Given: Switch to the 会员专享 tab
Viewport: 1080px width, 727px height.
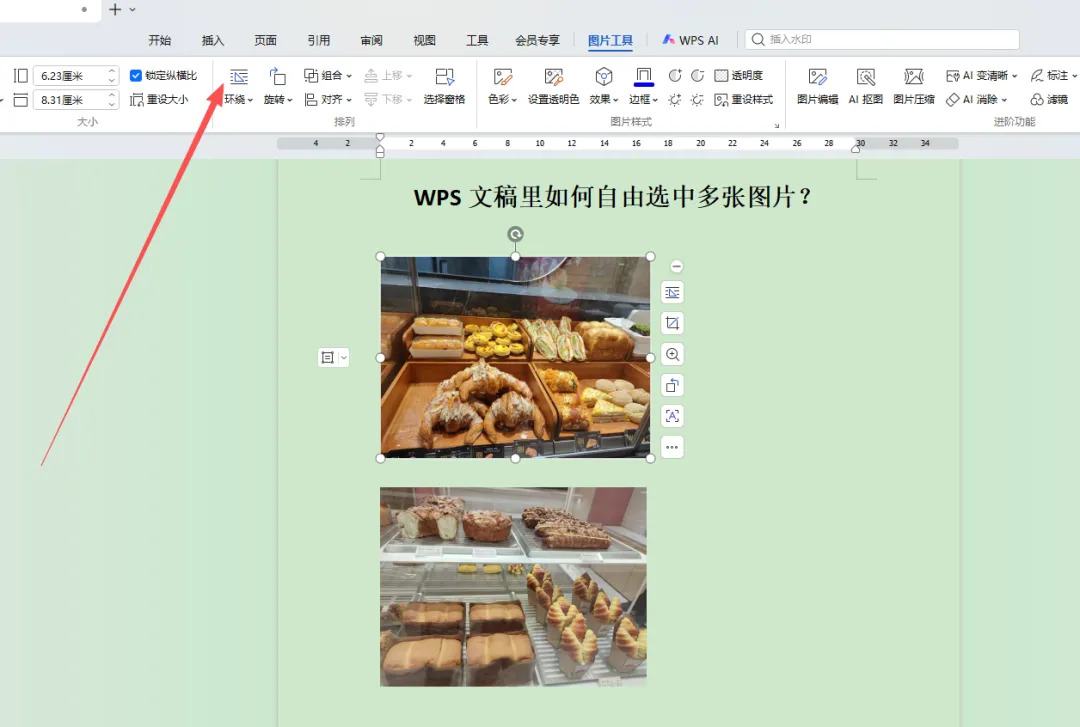Looking at the screenshot, I should 537,40.
